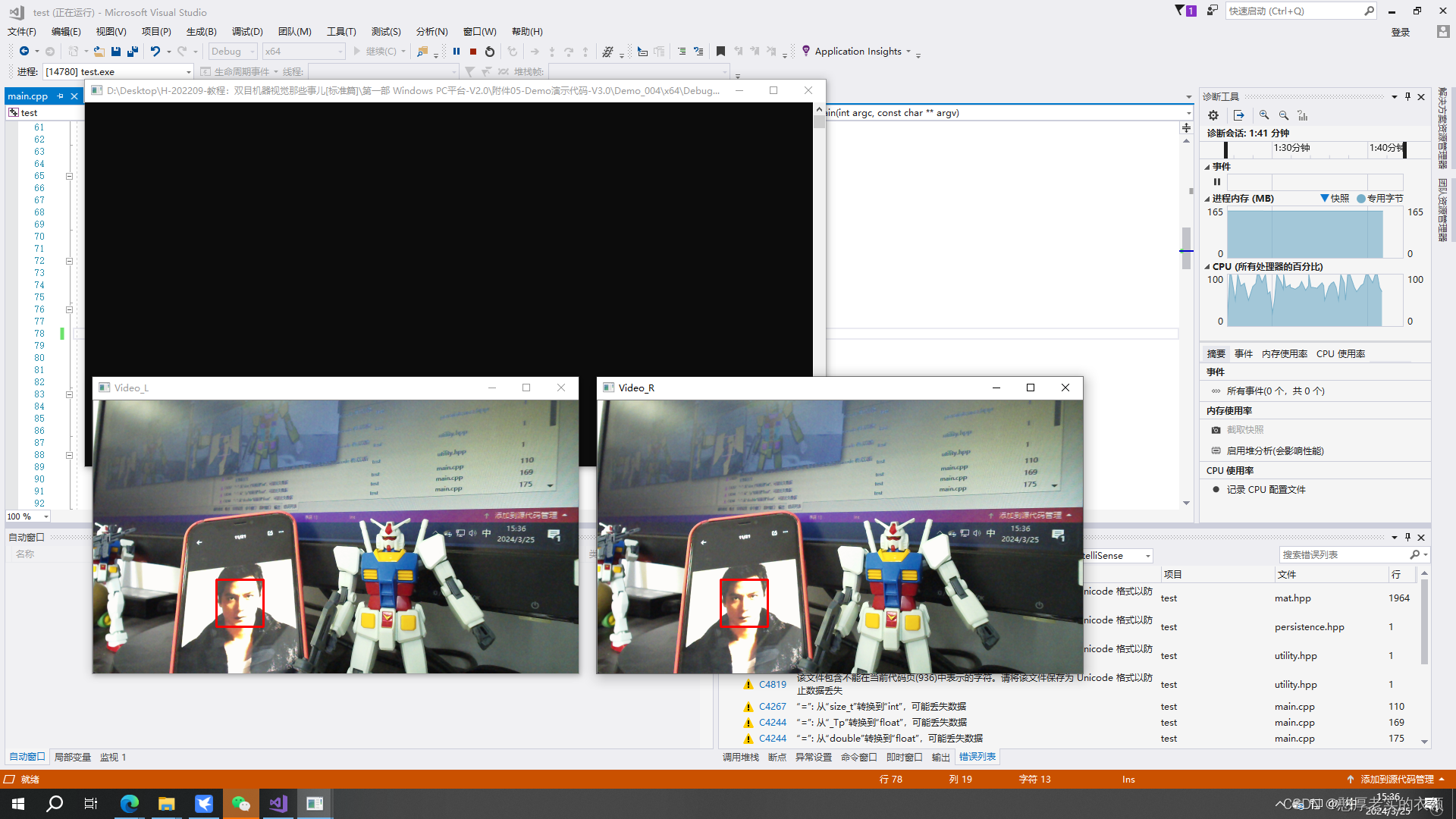This screenshot has width=1456, height=819.
Task: Click Application Insights button
Action: click(857, 52)
